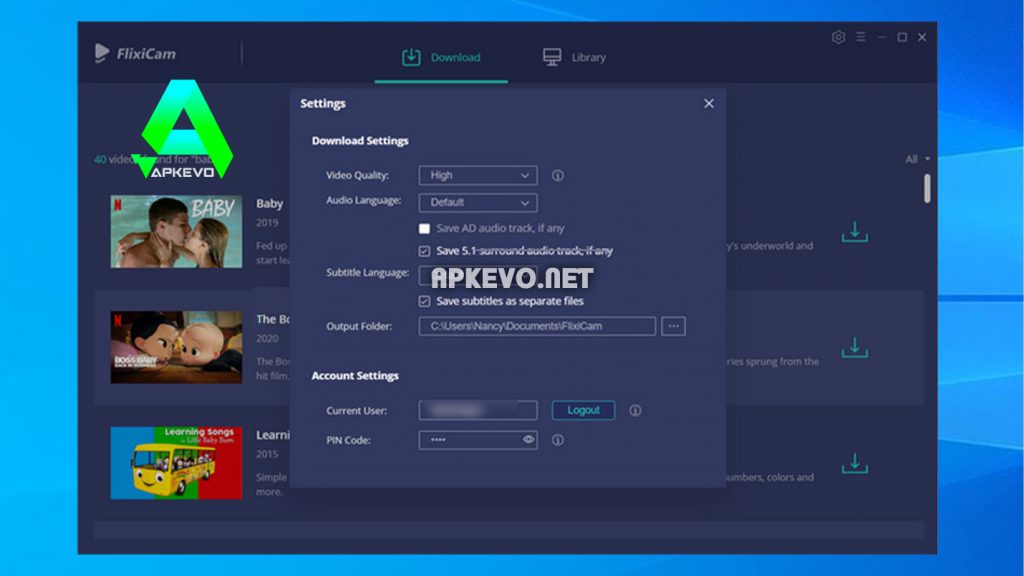This screenshot has width=1024, height=576.
Task: Switch to the Download tab
Action: [441, 57]
